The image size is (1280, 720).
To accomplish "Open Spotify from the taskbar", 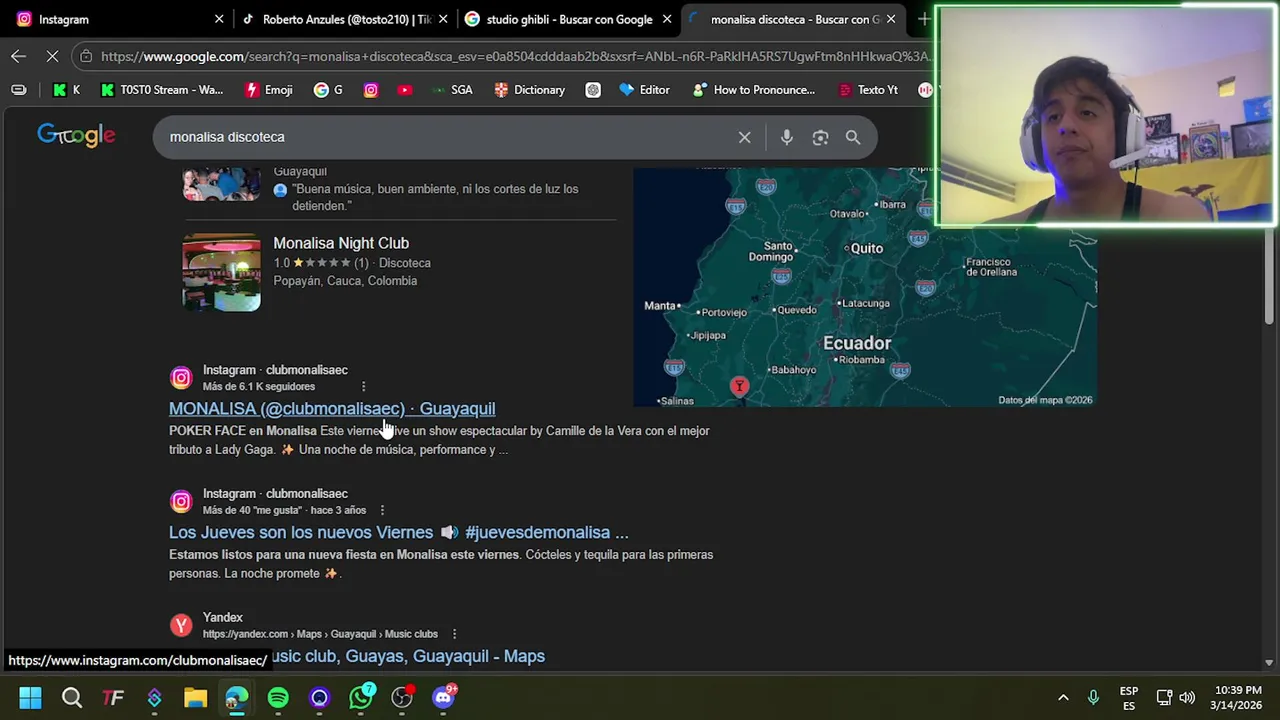I will click(278, 697).
